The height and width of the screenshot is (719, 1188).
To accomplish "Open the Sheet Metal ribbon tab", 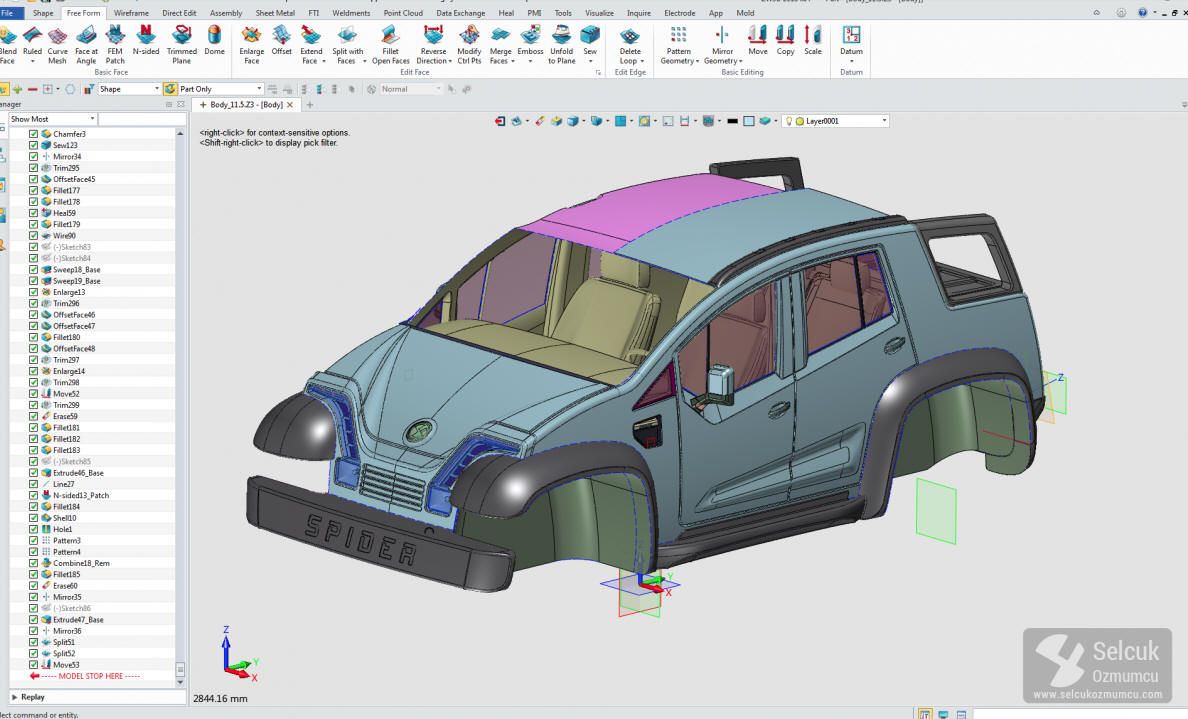I will pos(275,13).
